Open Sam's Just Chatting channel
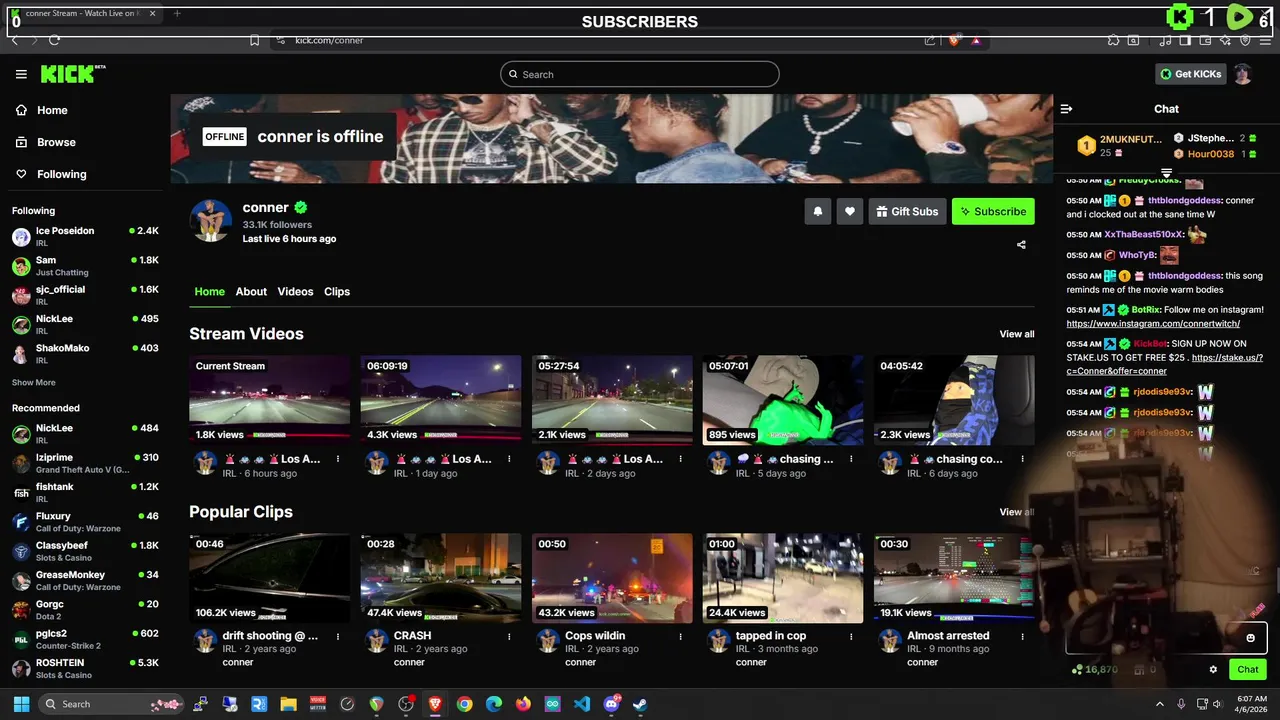This screenshot has width=1280, height=720. tap(85, 266)
